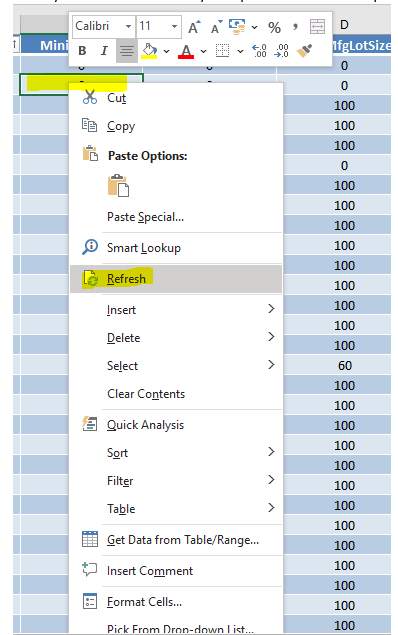This screenshot has width=398, height=635.
Task: Click Decrease Font Size icon
Action: 217,27
